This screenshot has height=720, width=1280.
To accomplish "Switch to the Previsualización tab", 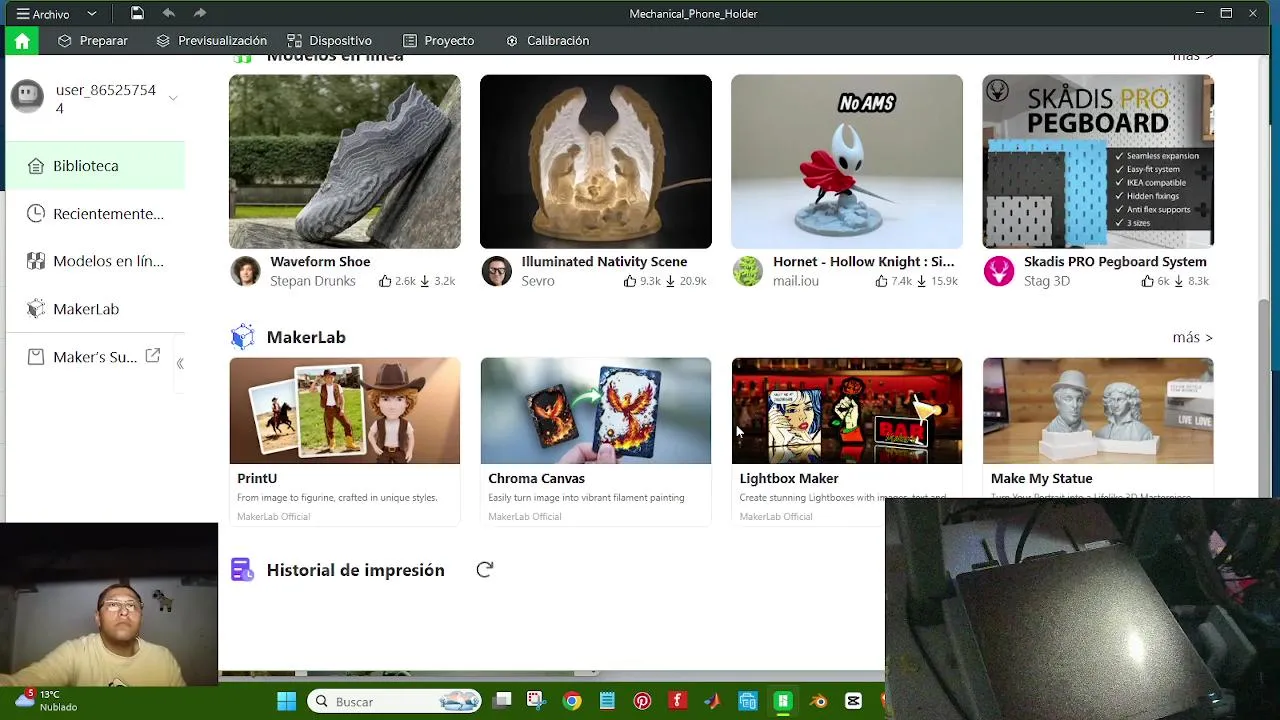I will click(x=211, y=41).
